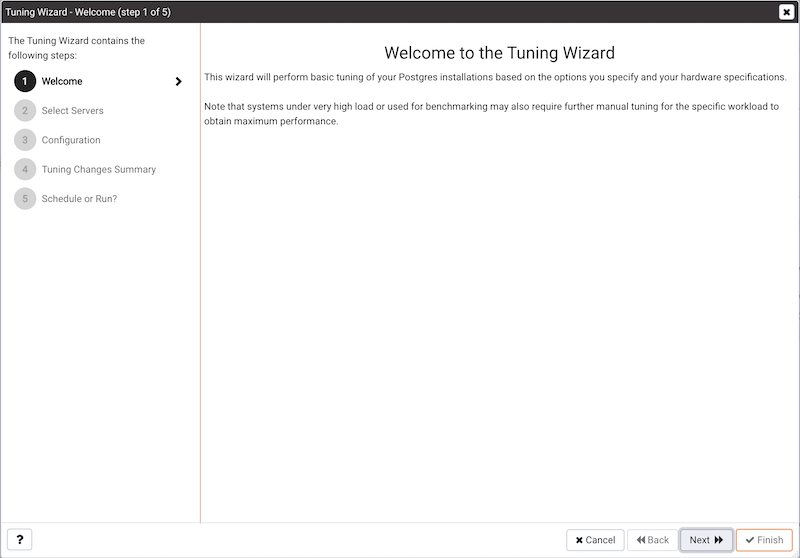
Task: Click the 'Welcome to the Tuning Wizard' heading
Action: pos(499,53)
